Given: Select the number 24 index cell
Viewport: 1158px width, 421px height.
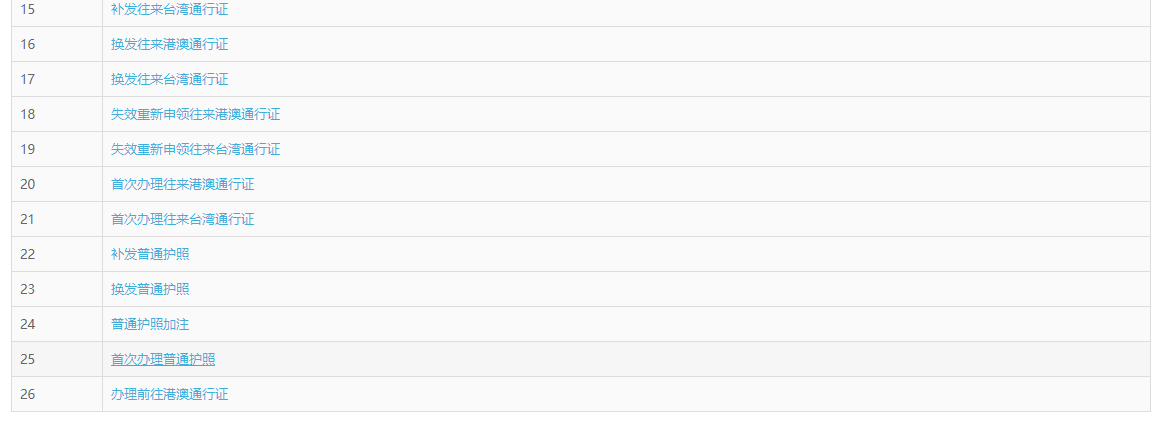Looking at the screenshot, I should [28, 324].
